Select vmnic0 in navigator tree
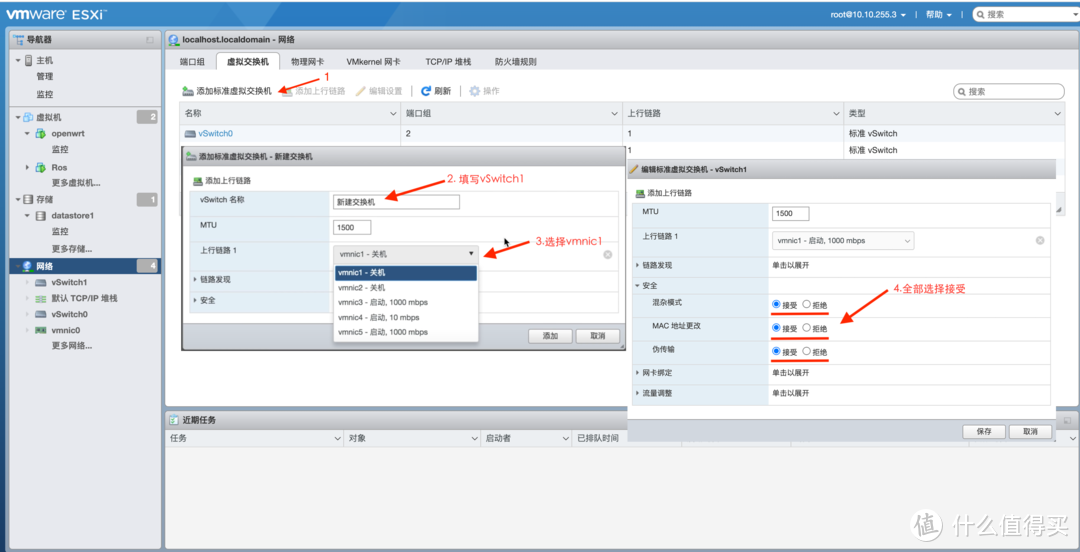Viewport: 1080px width, 552px height. pos(65,330)
